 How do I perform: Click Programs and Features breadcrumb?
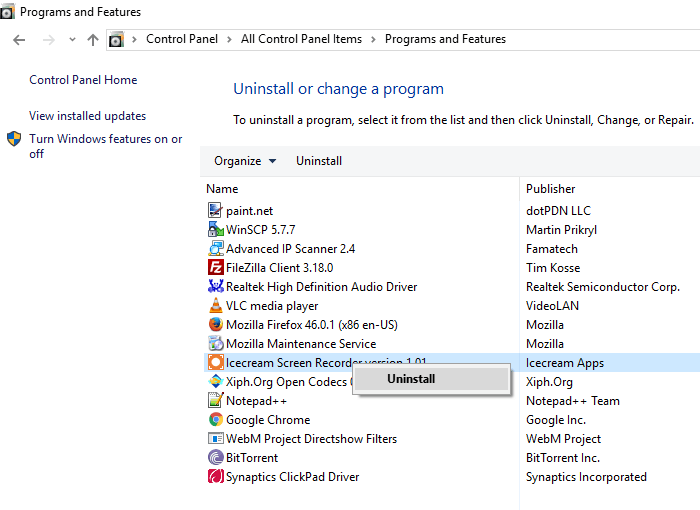[445, 39]
